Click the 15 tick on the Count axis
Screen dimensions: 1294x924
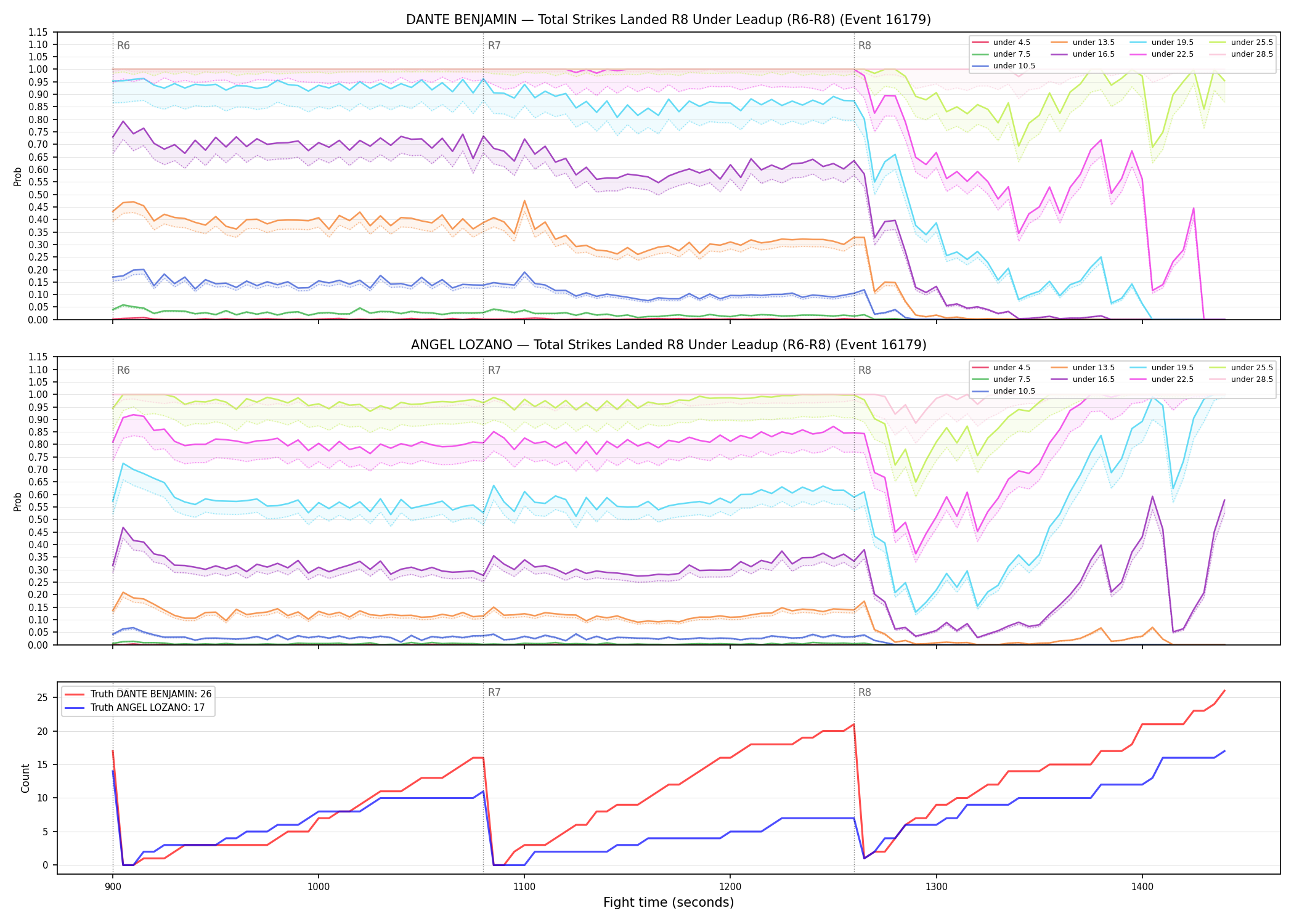42,764
